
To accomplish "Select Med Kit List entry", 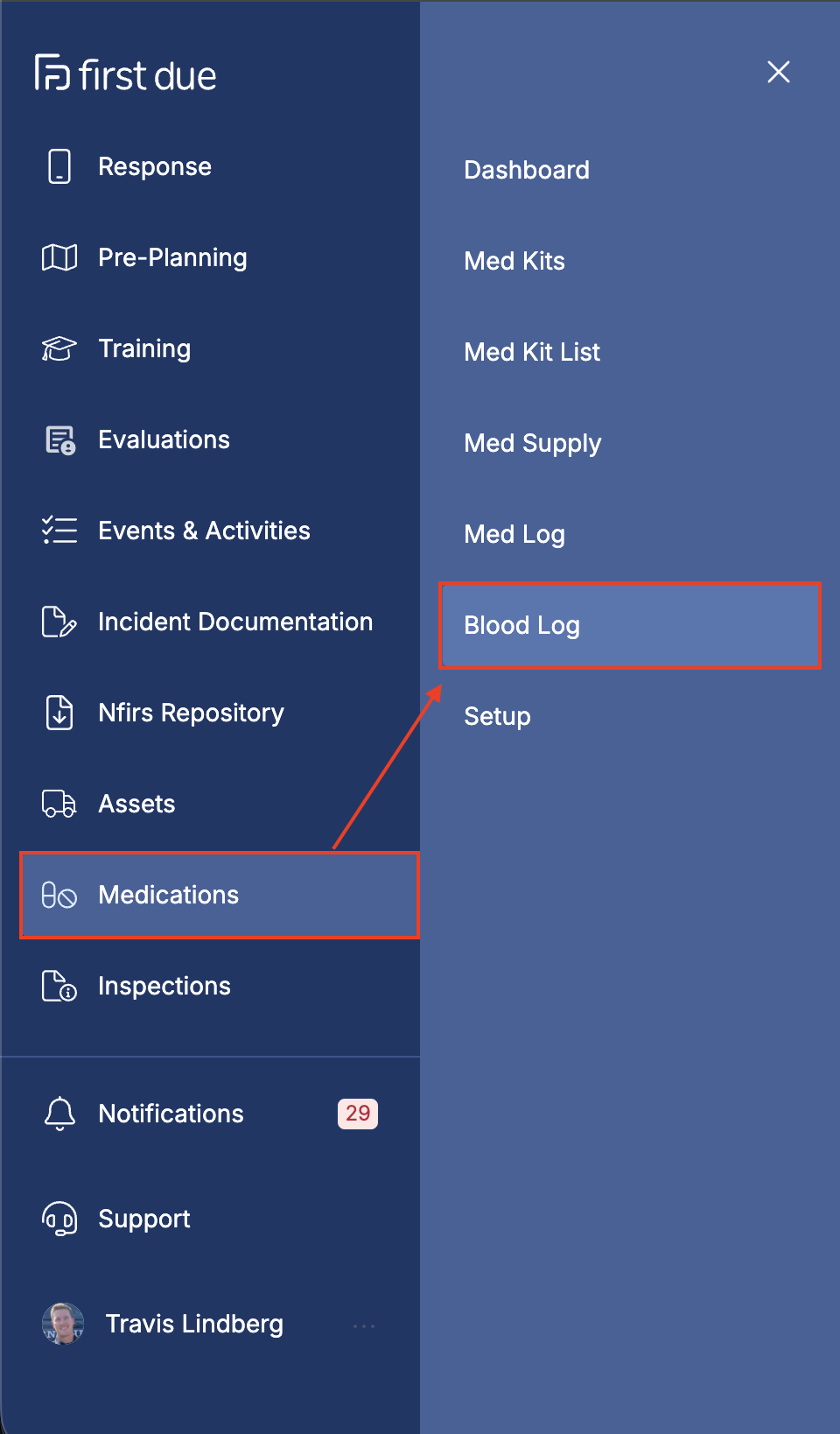I will [532, 352].
